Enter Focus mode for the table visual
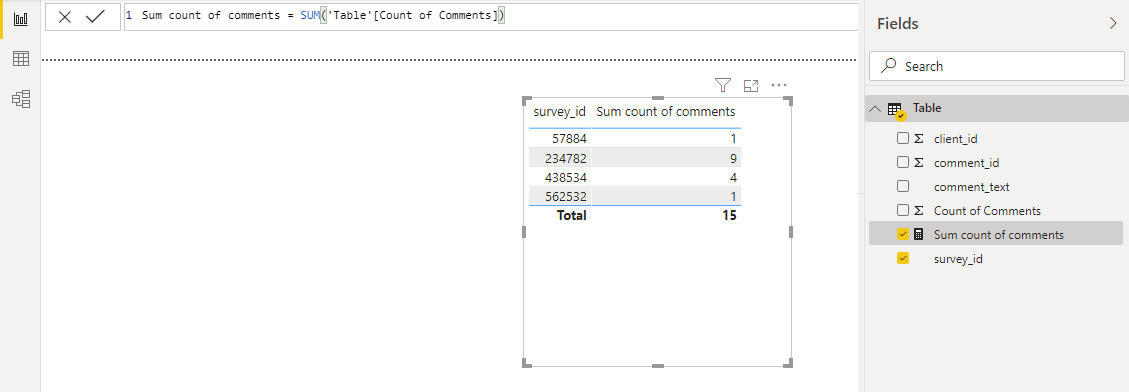 pyautogui.click(x=751, y=86)
